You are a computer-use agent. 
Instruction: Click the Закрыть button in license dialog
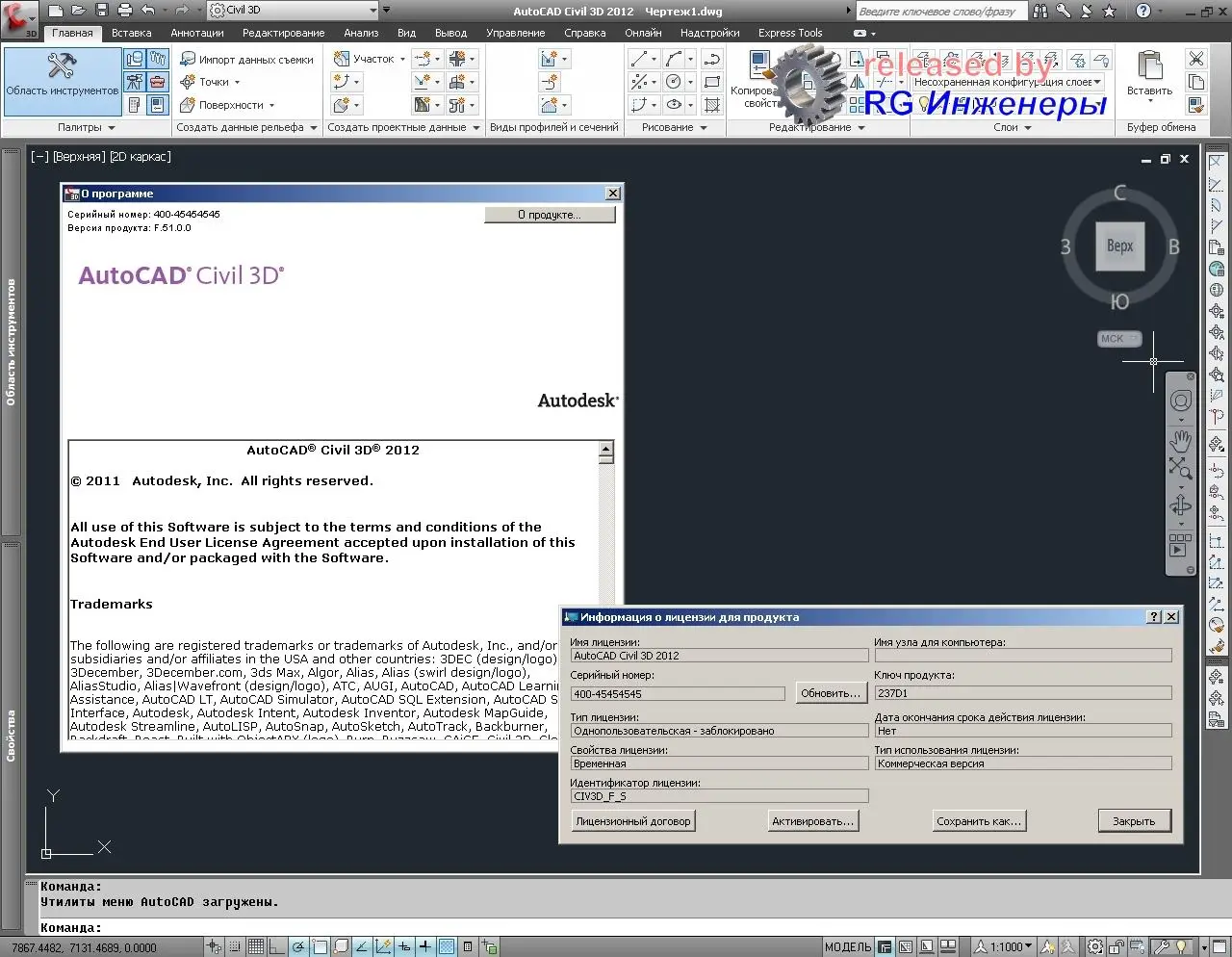pyautogui.click(x=1134, y=821)
